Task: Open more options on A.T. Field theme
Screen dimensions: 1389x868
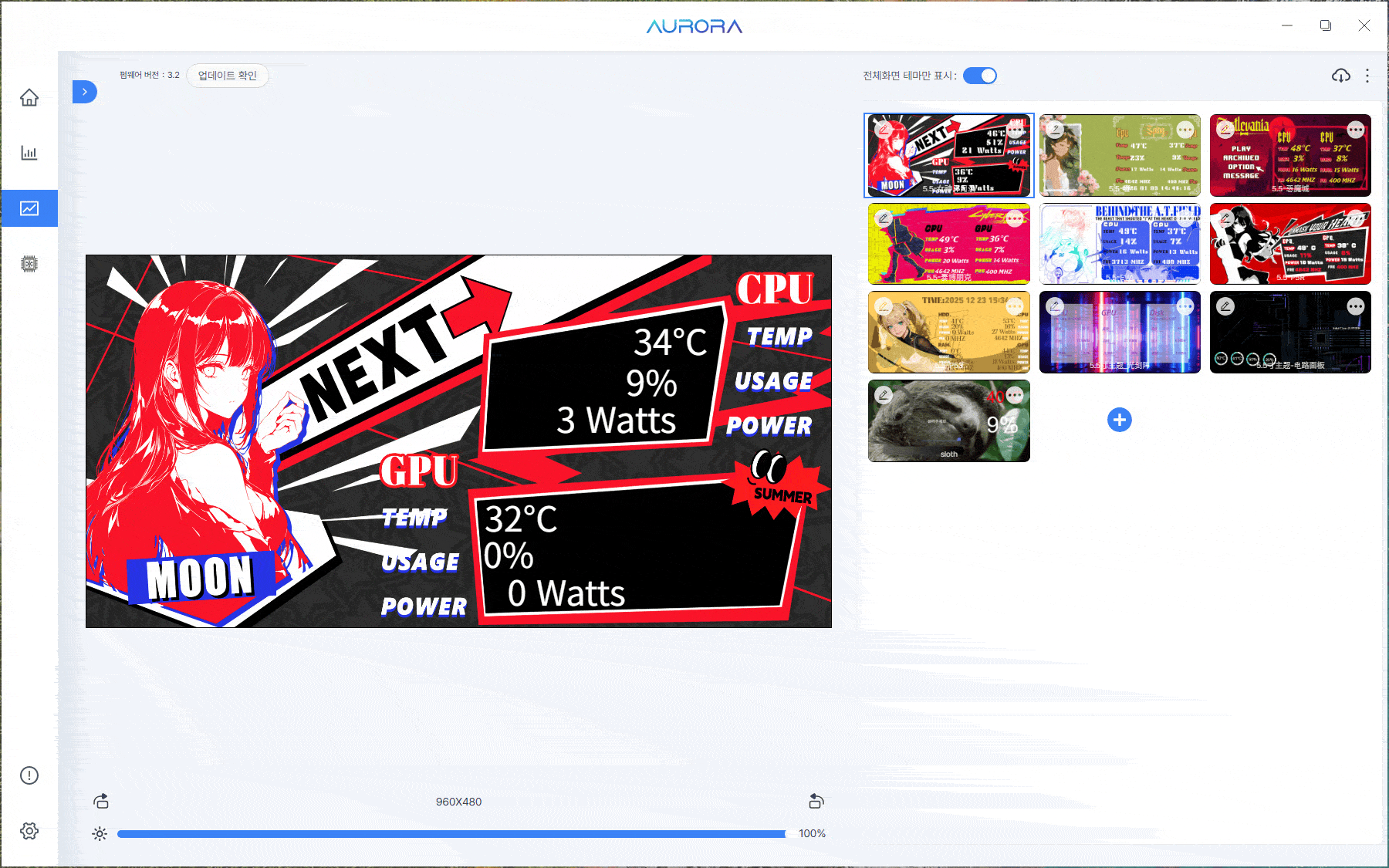Action: point(1185,218)
